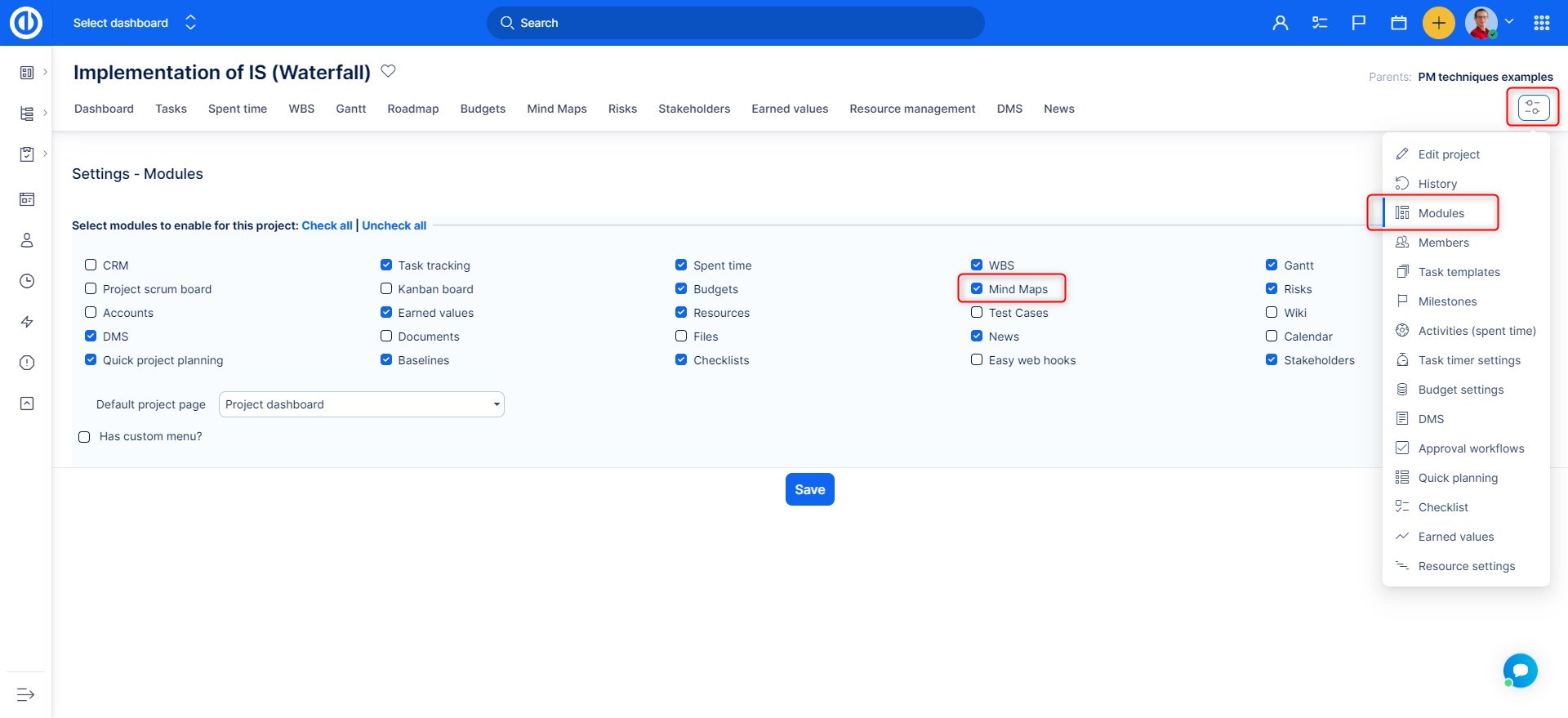Open the Select dashboard switcher
Screen dimensions: 1568x718
pyautogui.click(x=135, y=23)
